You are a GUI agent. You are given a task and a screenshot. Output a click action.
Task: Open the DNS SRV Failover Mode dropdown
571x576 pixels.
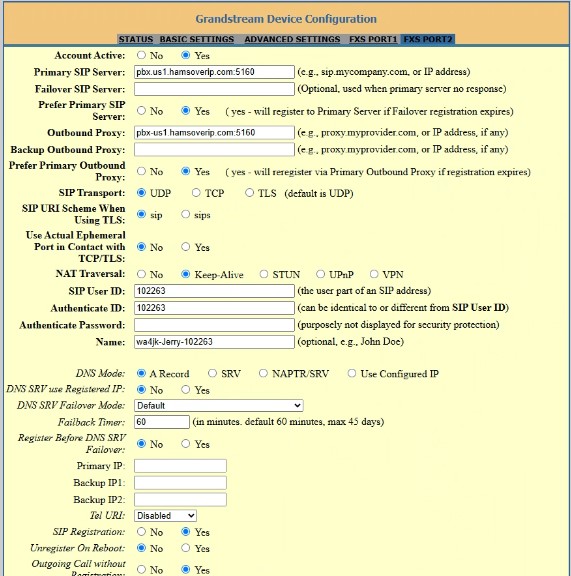219,406
